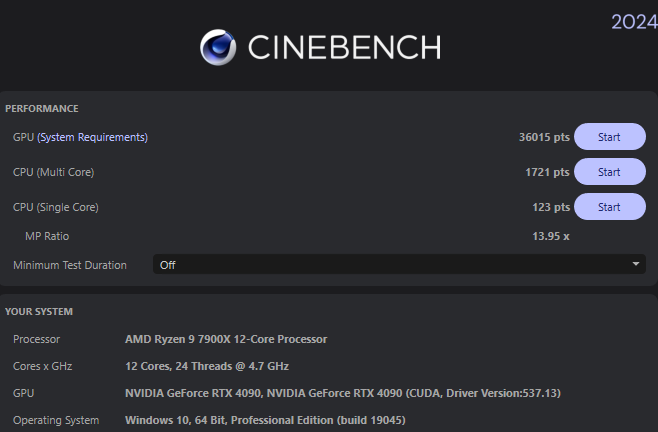This screenshot has height=432, width=658.
Task: Select 12 Cores, 24 Threads value
Action: pyautogui.click(x=207, y=366)
